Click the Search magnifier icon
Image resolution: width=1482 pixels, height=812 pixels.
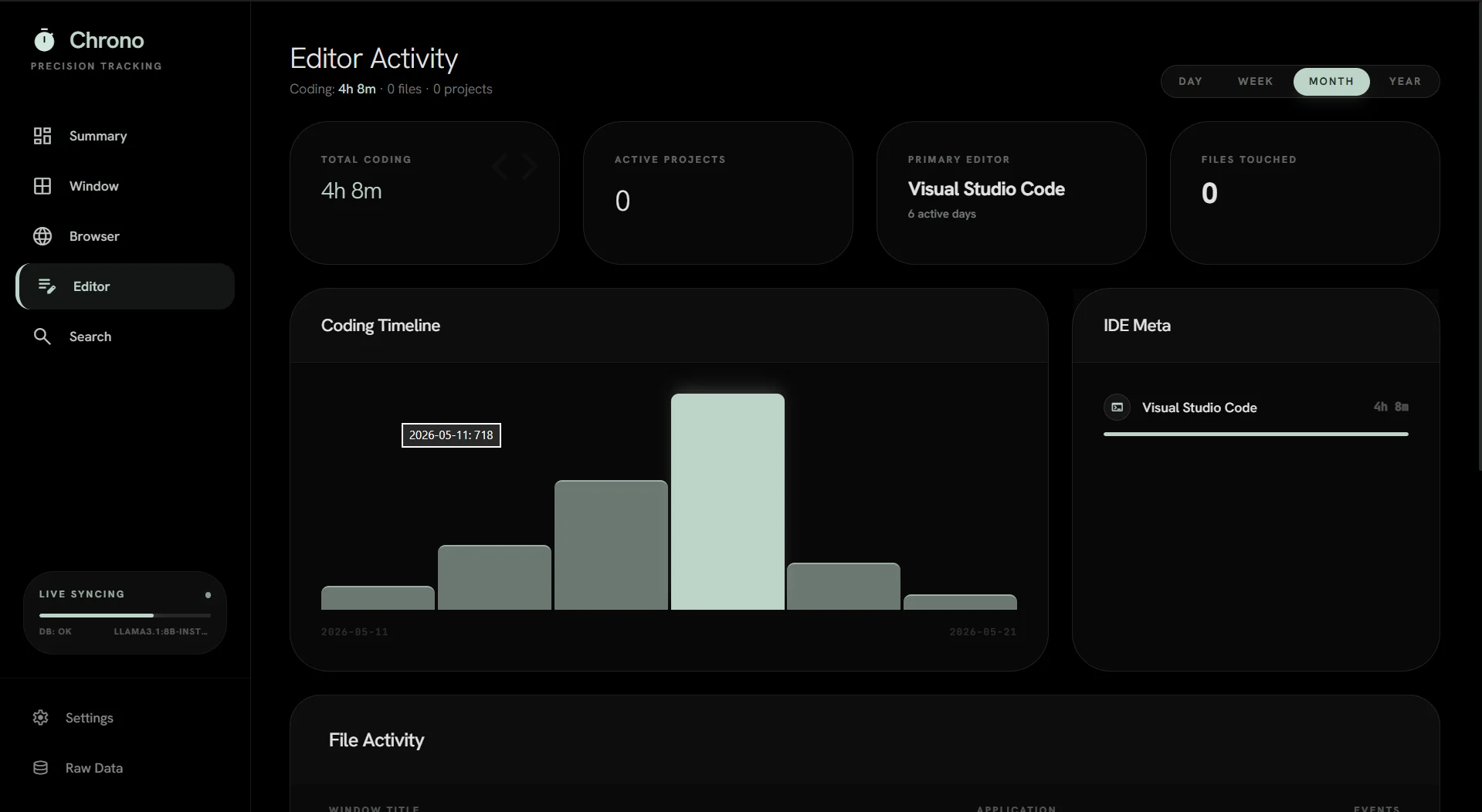click(x=42, y=337)
